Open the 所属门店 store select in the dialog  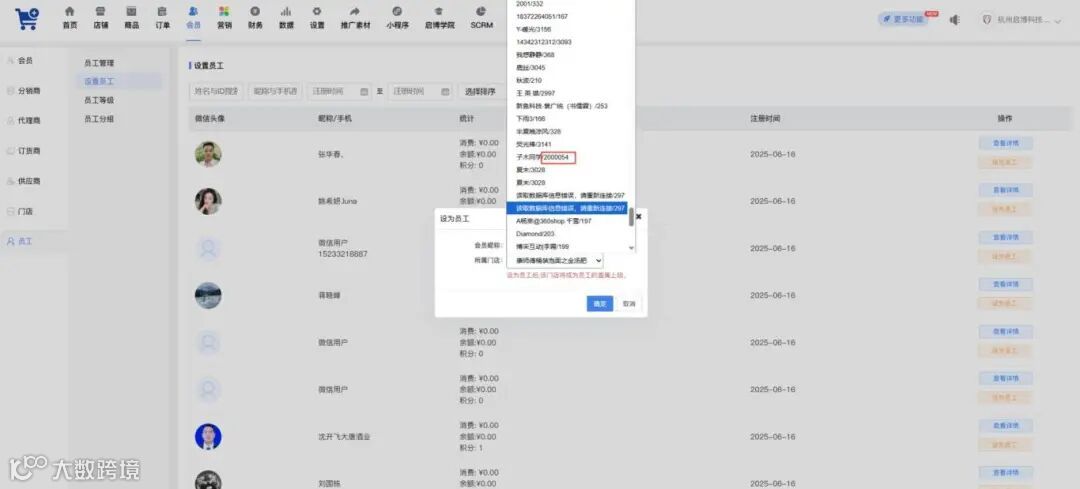(555, 260)
